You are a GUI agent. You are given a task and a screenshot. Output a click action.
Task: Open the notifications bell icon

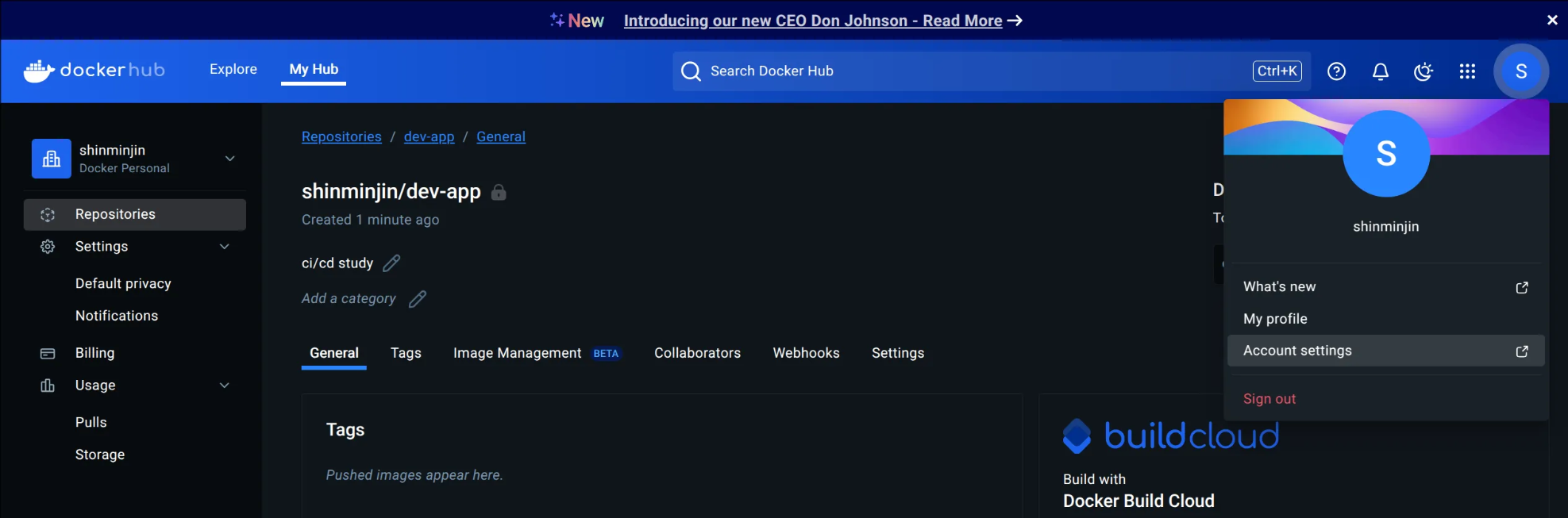tap(1381, 71)
